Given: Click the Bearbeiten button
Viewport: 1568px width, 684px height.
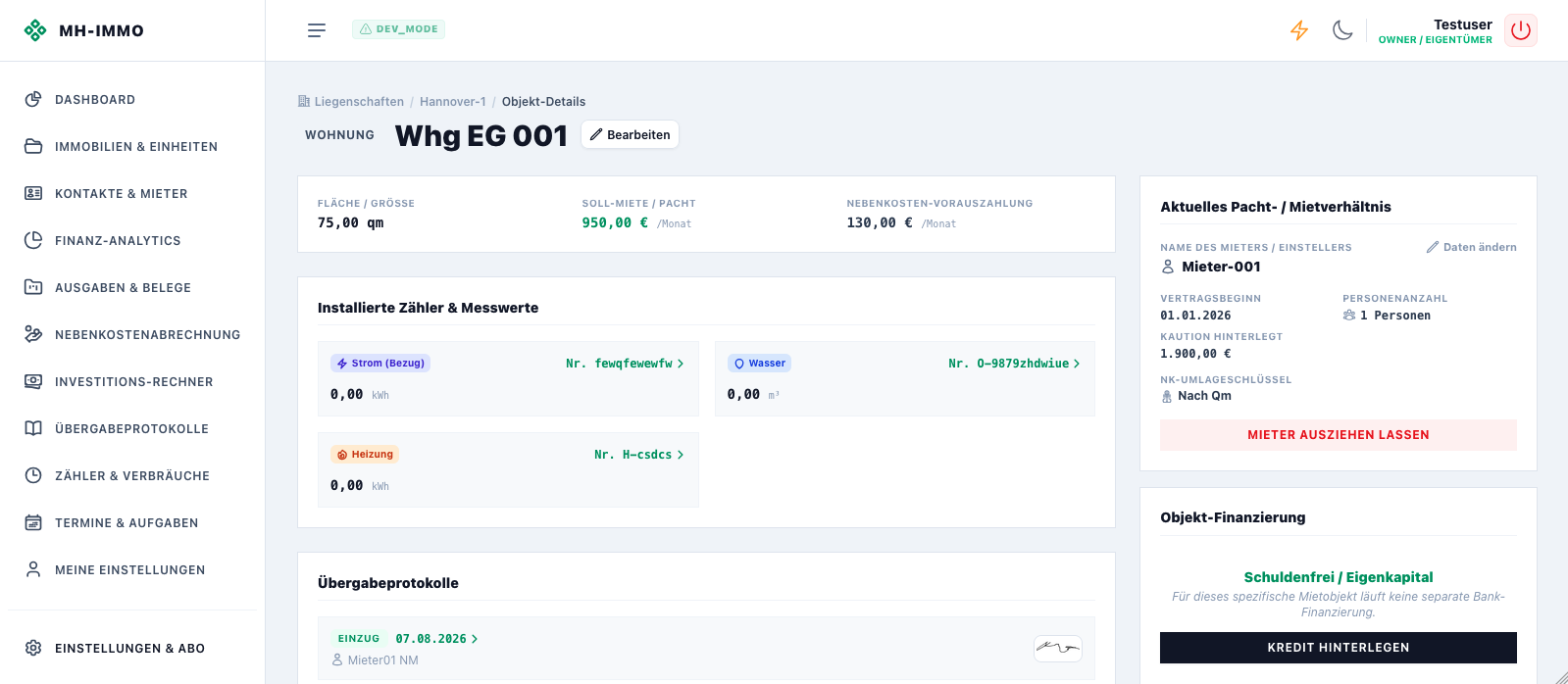Looking at the screenshot, I should tap(630, 134).
